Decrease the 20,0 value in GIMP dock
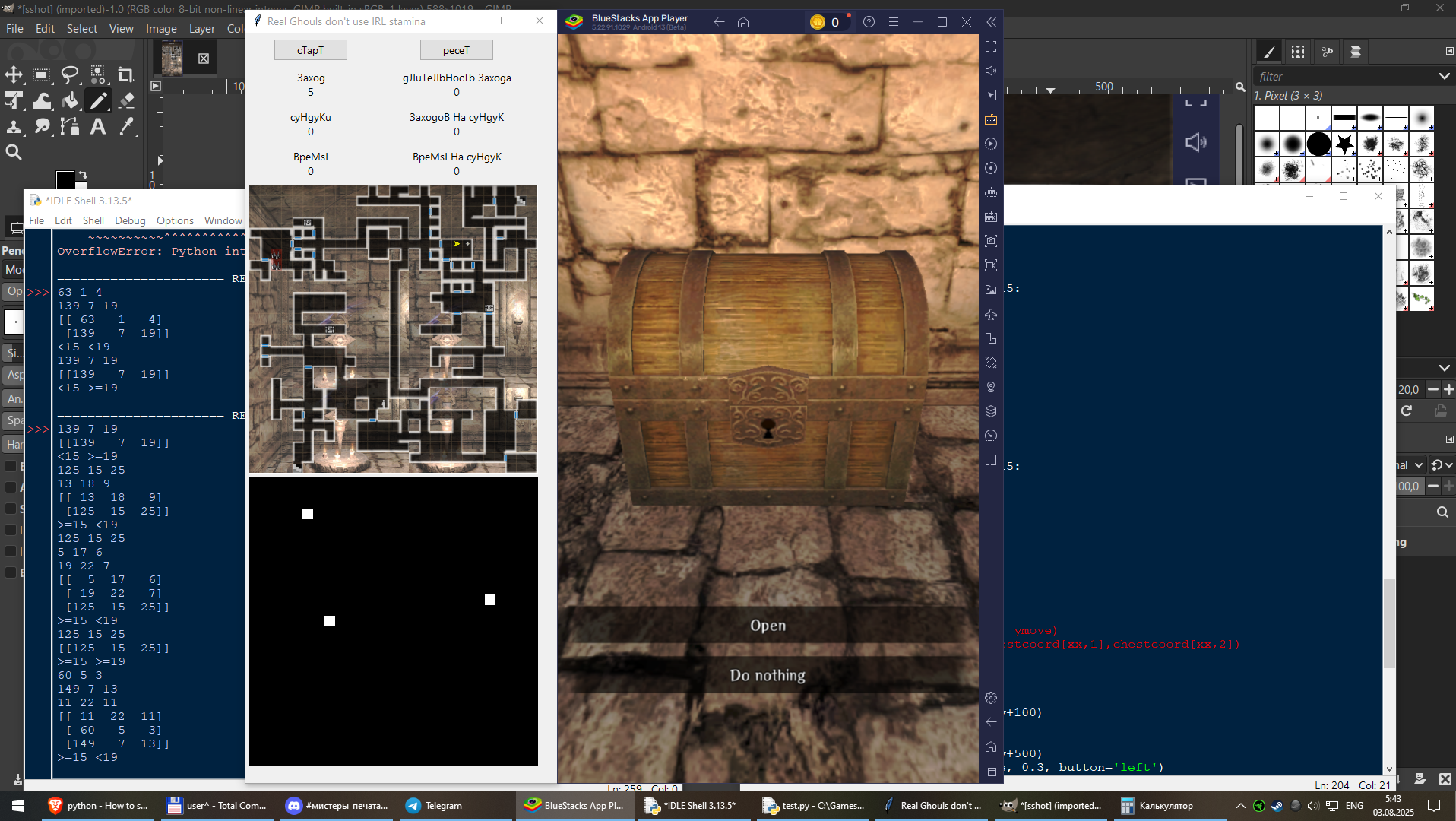1456x821 pixels. coord(1432,389)
